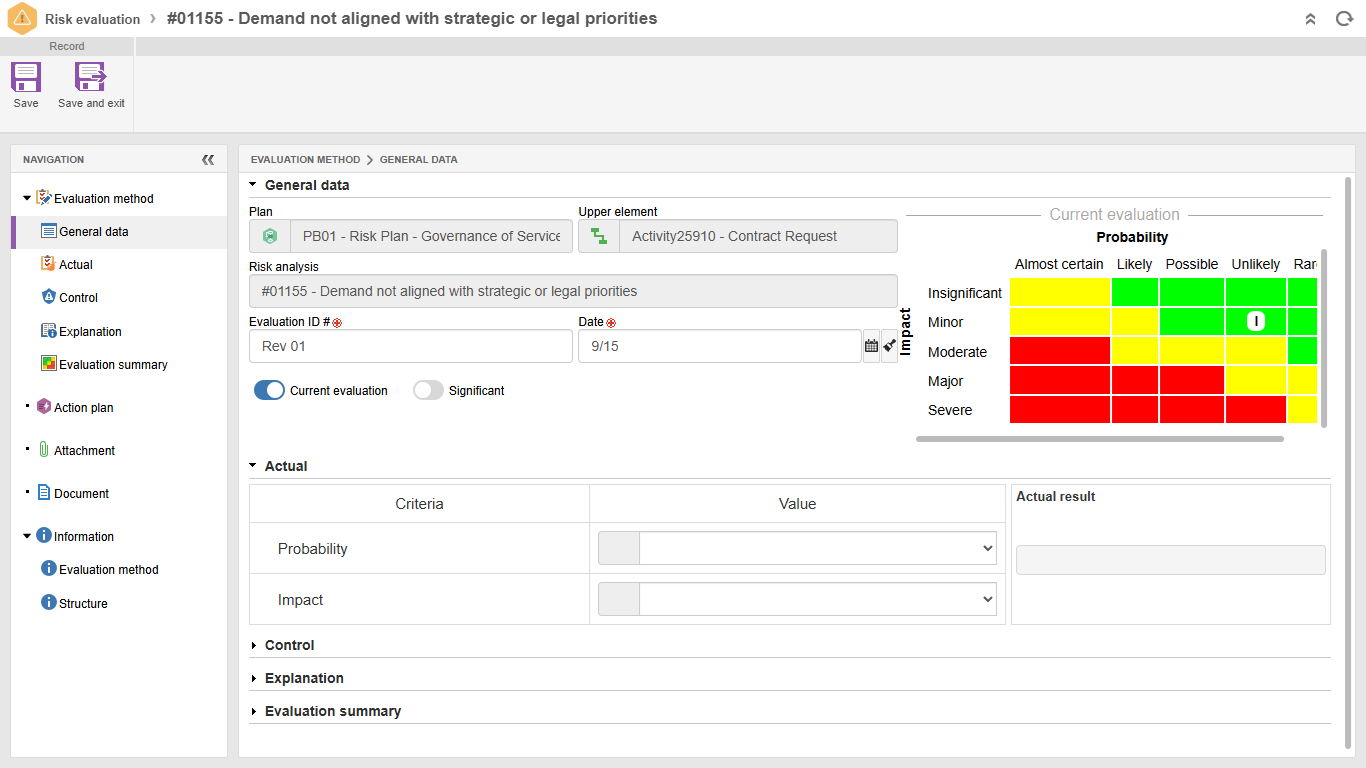Open the calendar date picker
Viewport: 1366px width, 768px height.
pos(871,346)
